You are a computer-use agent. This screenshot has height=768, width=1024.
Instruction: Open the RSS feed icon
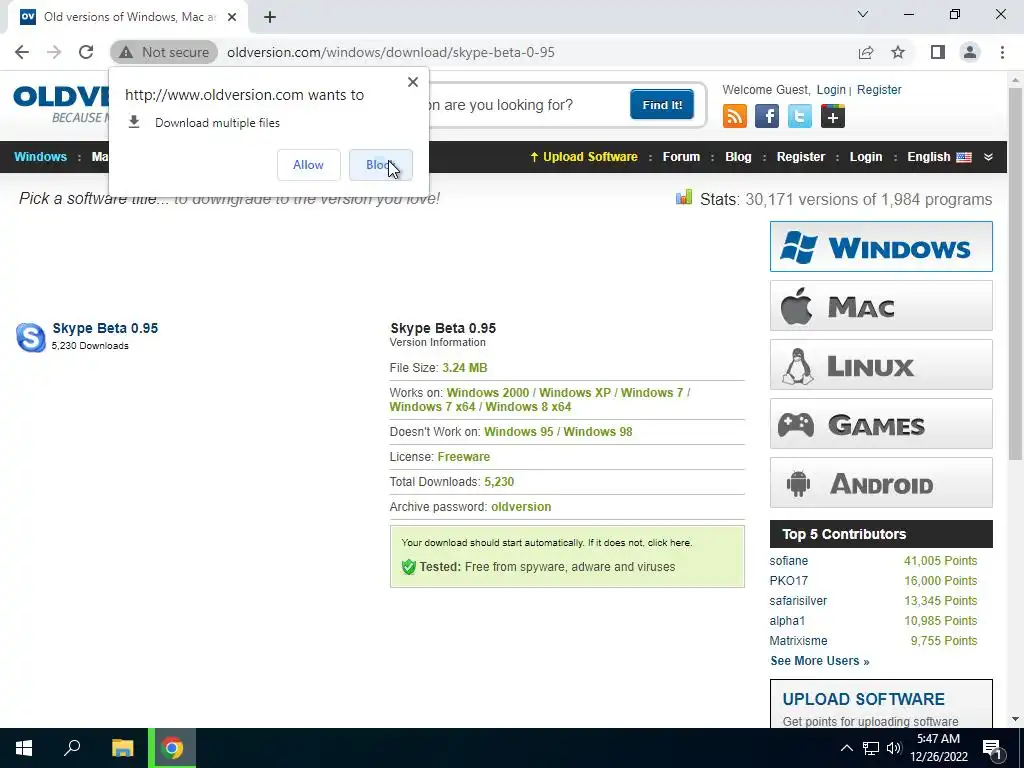(x=735, y=116)
